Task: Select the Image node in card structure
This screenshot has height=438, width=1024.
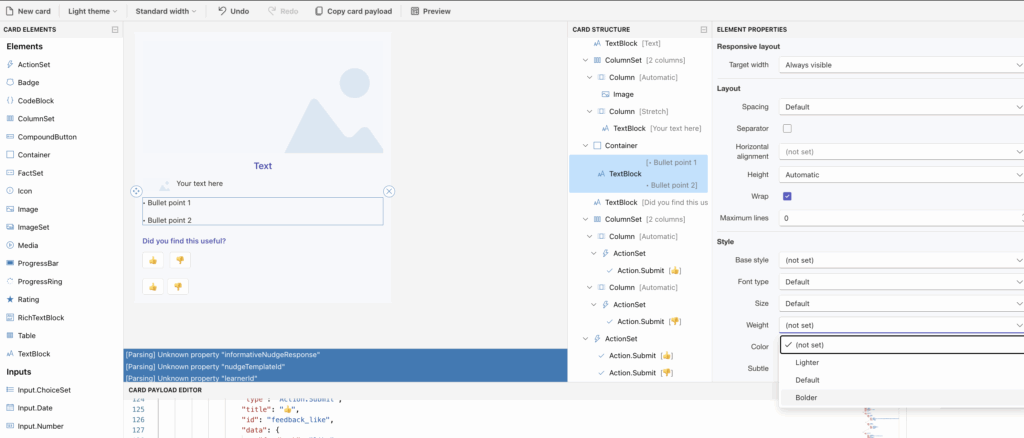Action: 617,94
